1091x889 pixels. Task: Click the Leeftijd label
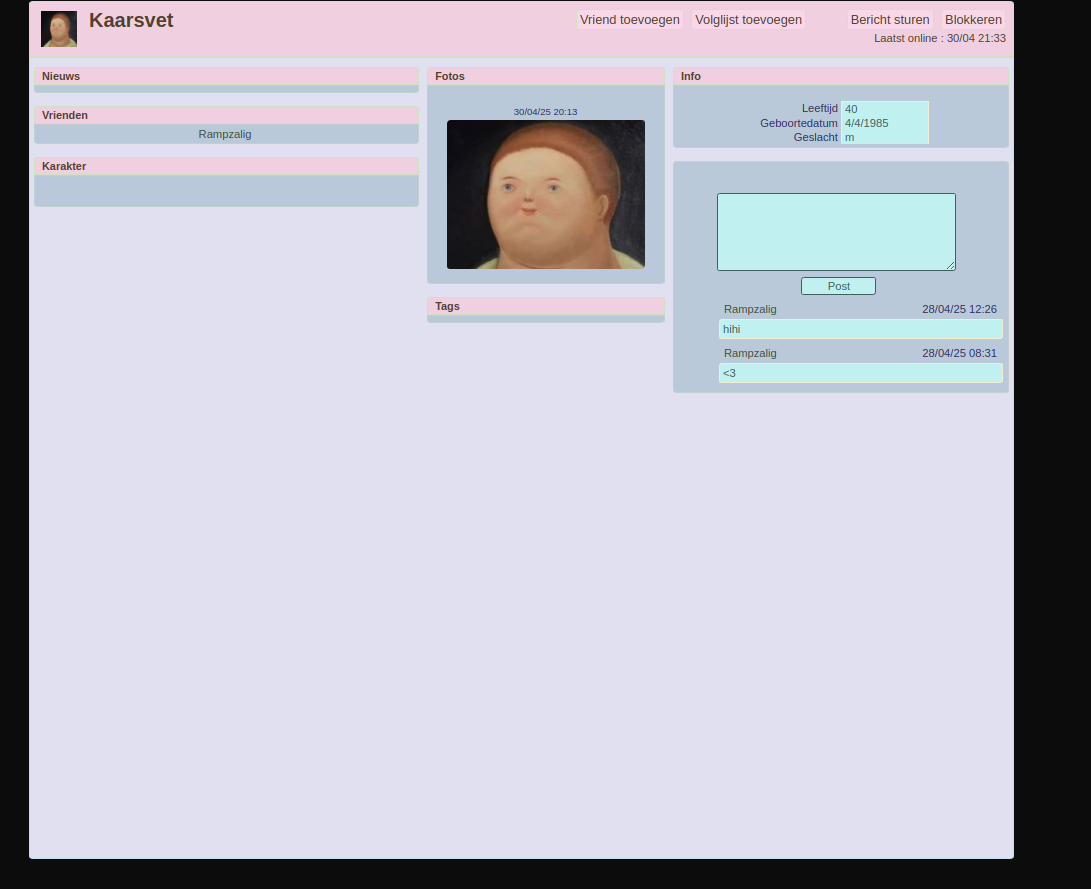coord(820,109)
